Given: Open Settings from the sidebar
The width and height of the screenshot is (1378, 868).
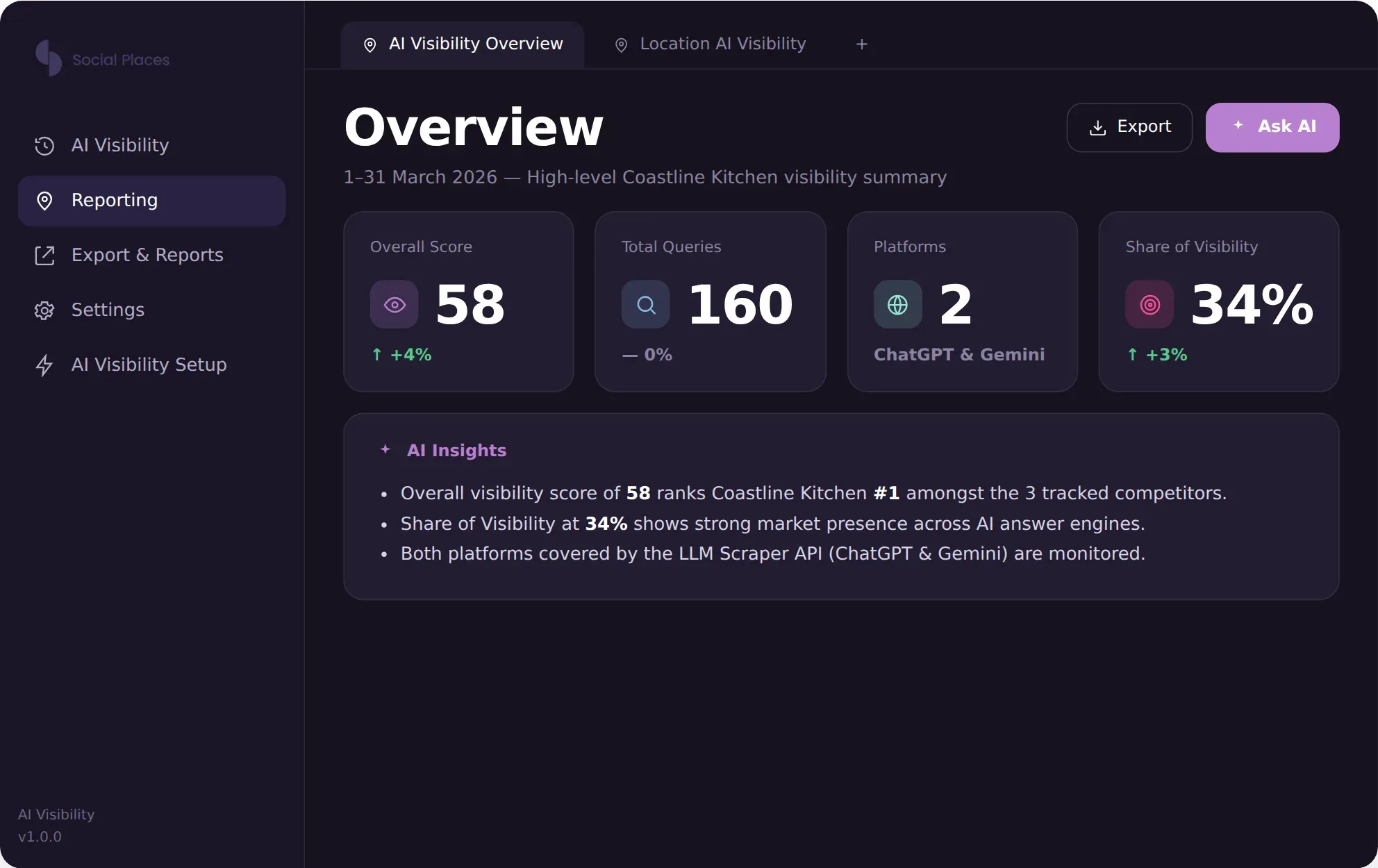Looking at the screenshot, I should click(x=151, y=310).
